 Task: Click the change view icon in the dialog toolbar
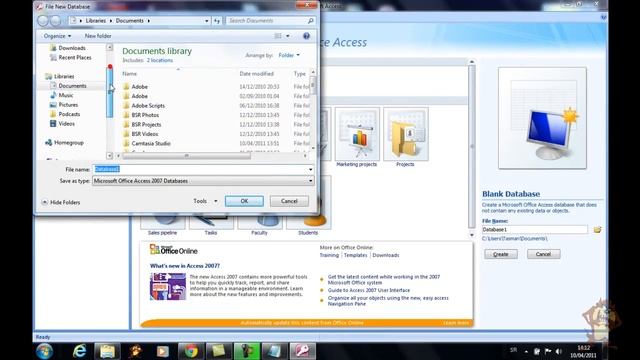tap(278, 36)
